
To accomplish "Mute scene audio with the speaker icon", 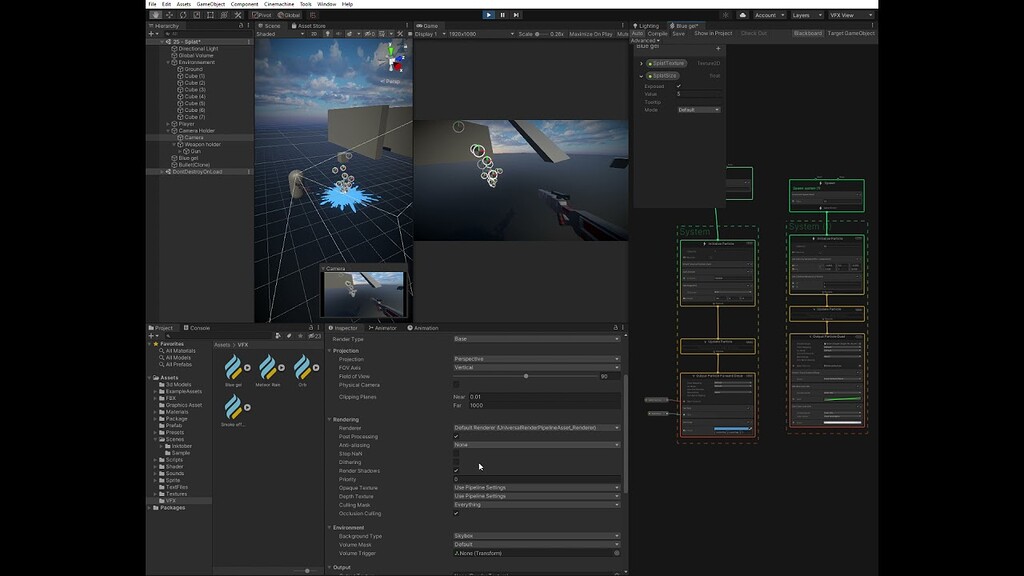I will coord(338,33).
